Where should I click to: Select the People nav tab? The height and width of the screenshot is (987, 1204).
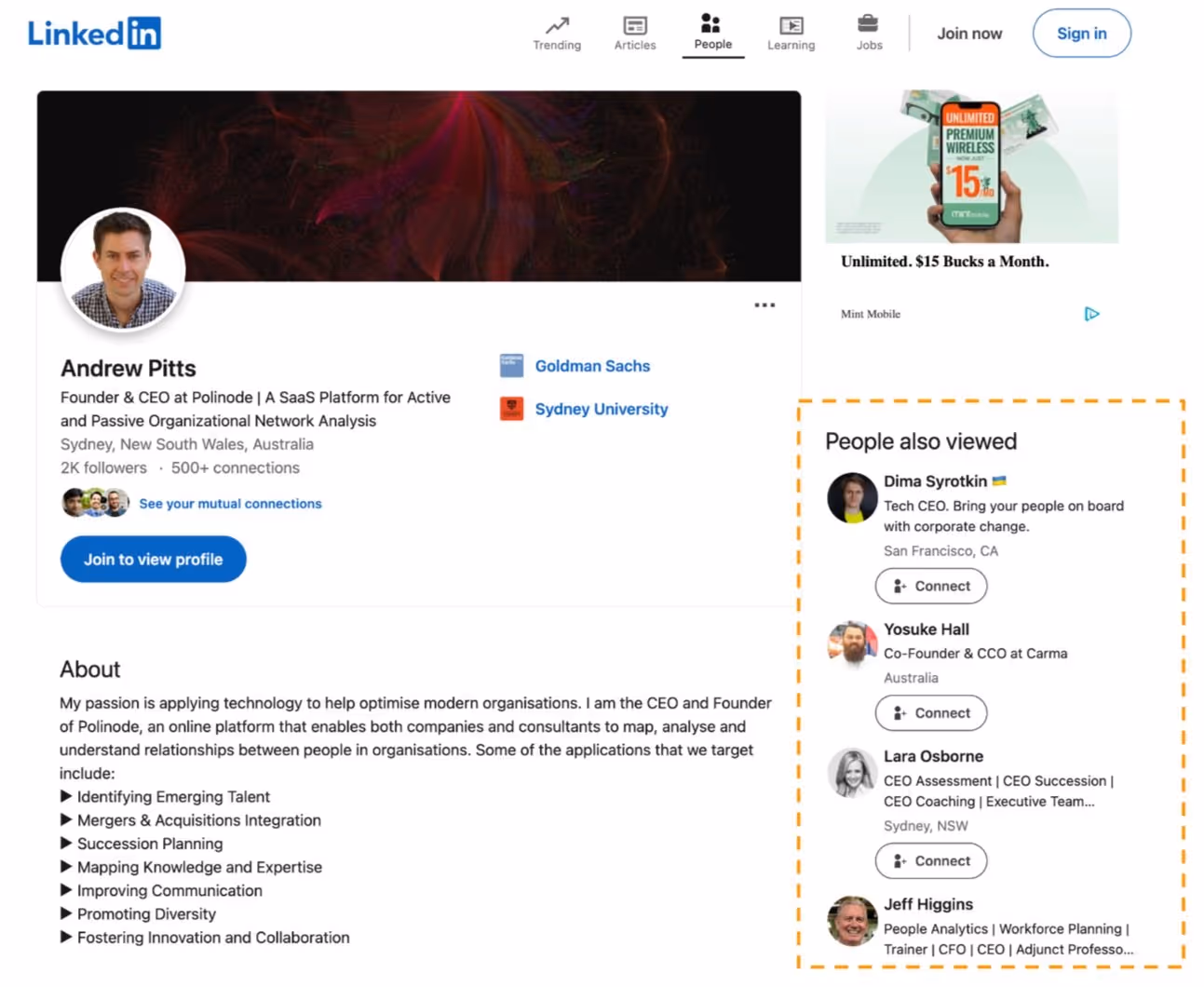(713, 34)
